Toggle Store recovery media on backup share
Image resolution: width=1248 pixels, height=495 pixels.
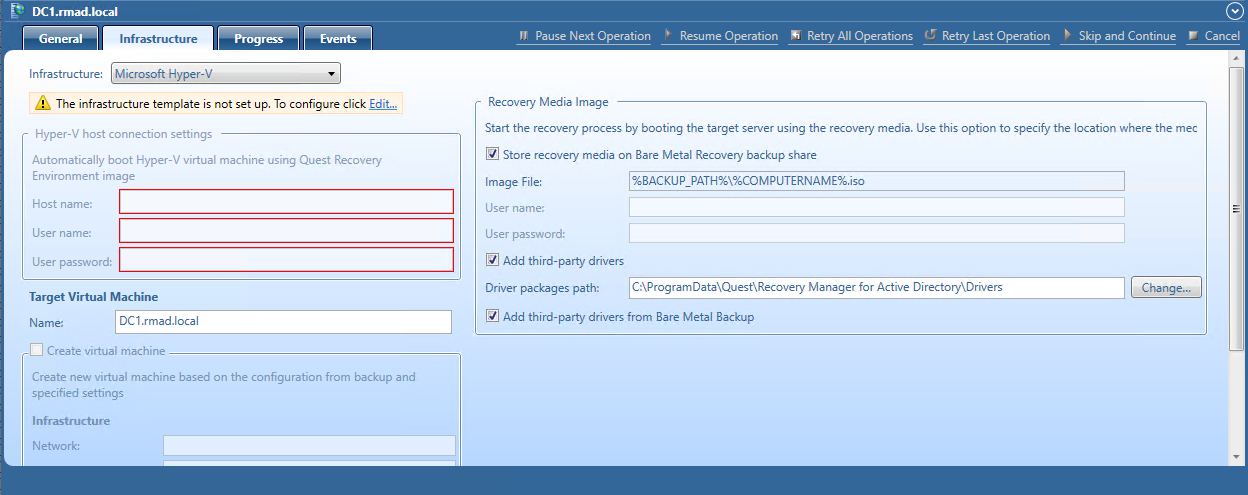[492, 155]
